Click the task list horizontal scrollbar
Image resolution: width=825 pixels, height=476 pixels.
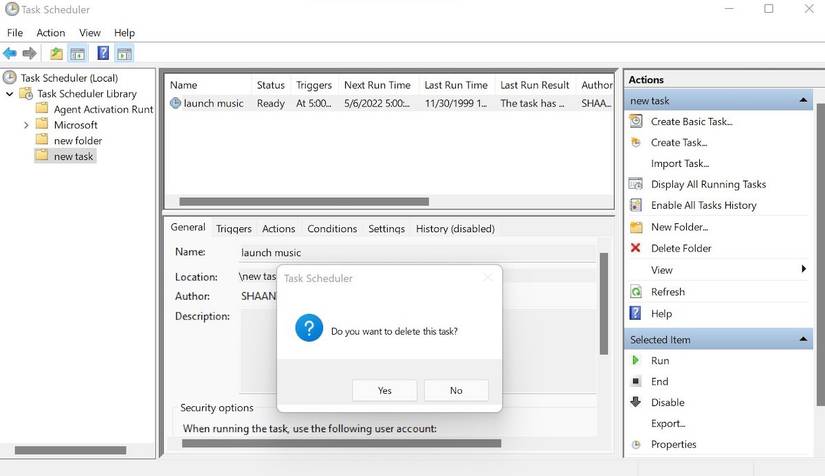(300, 202)
